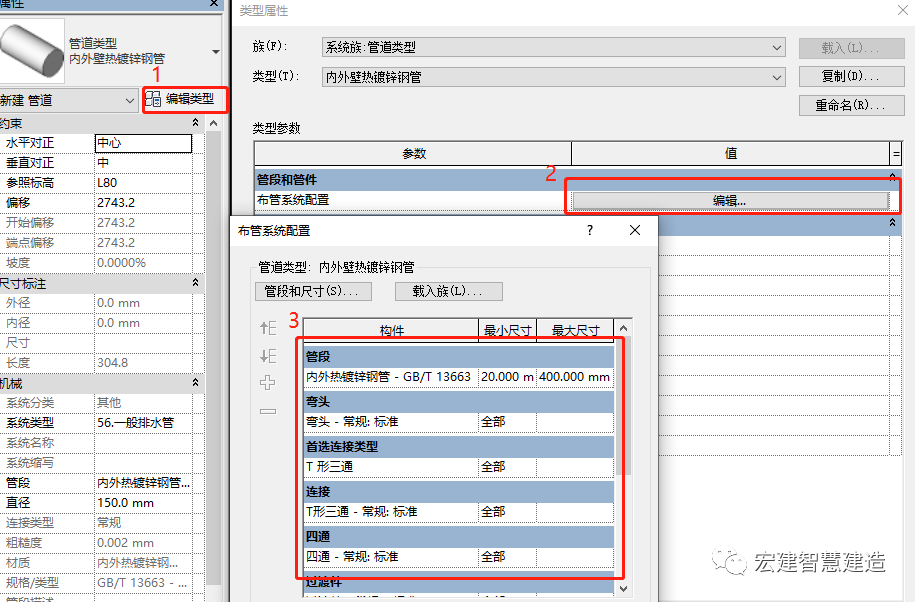Collapse the 约束 section in properties
The width and height of the screenshot is (915, 602).
point(195,123)
